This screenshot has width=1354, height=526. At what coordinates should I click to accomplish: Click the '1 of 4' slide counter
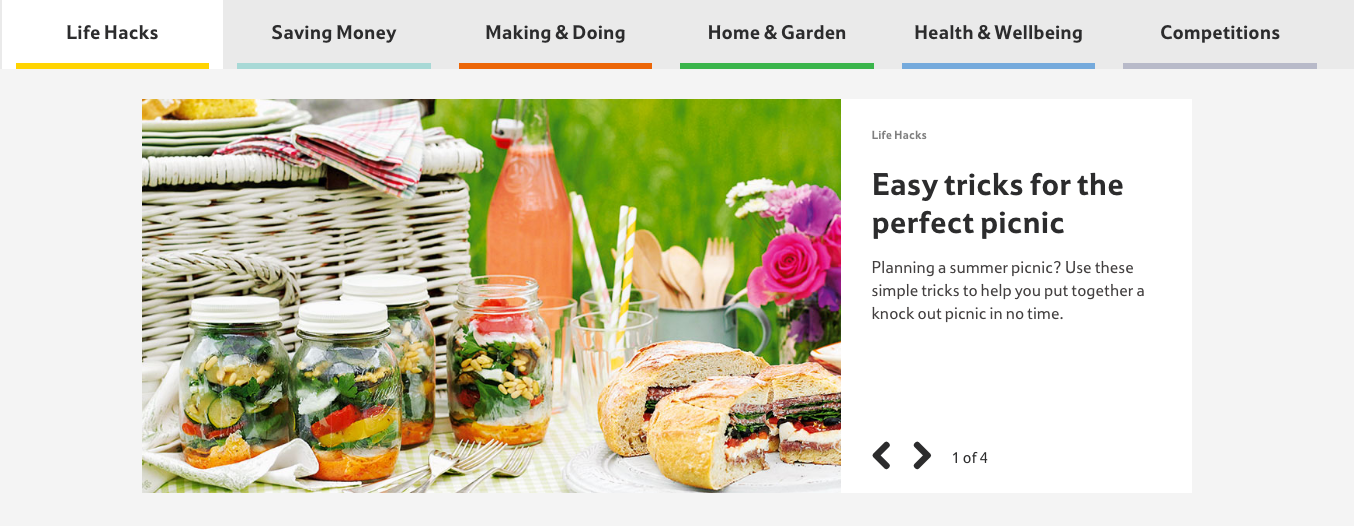(969, 458)
